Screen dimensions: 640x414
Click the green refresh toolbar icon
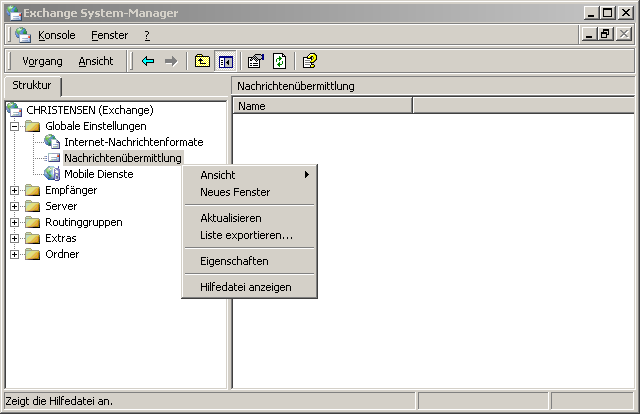(x=280, y=61)
